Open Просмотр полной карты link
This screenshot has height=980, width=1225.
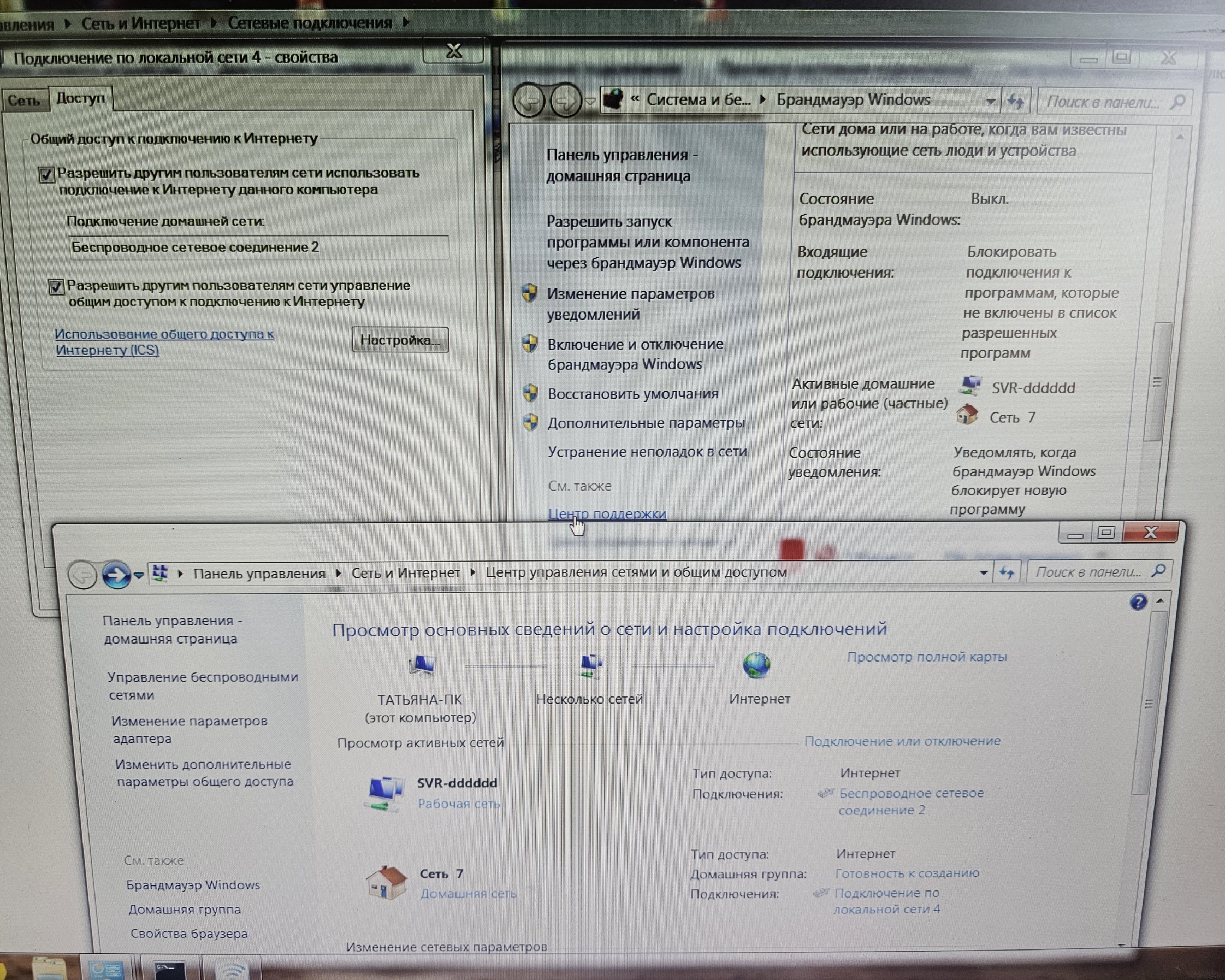pos(927,657)
